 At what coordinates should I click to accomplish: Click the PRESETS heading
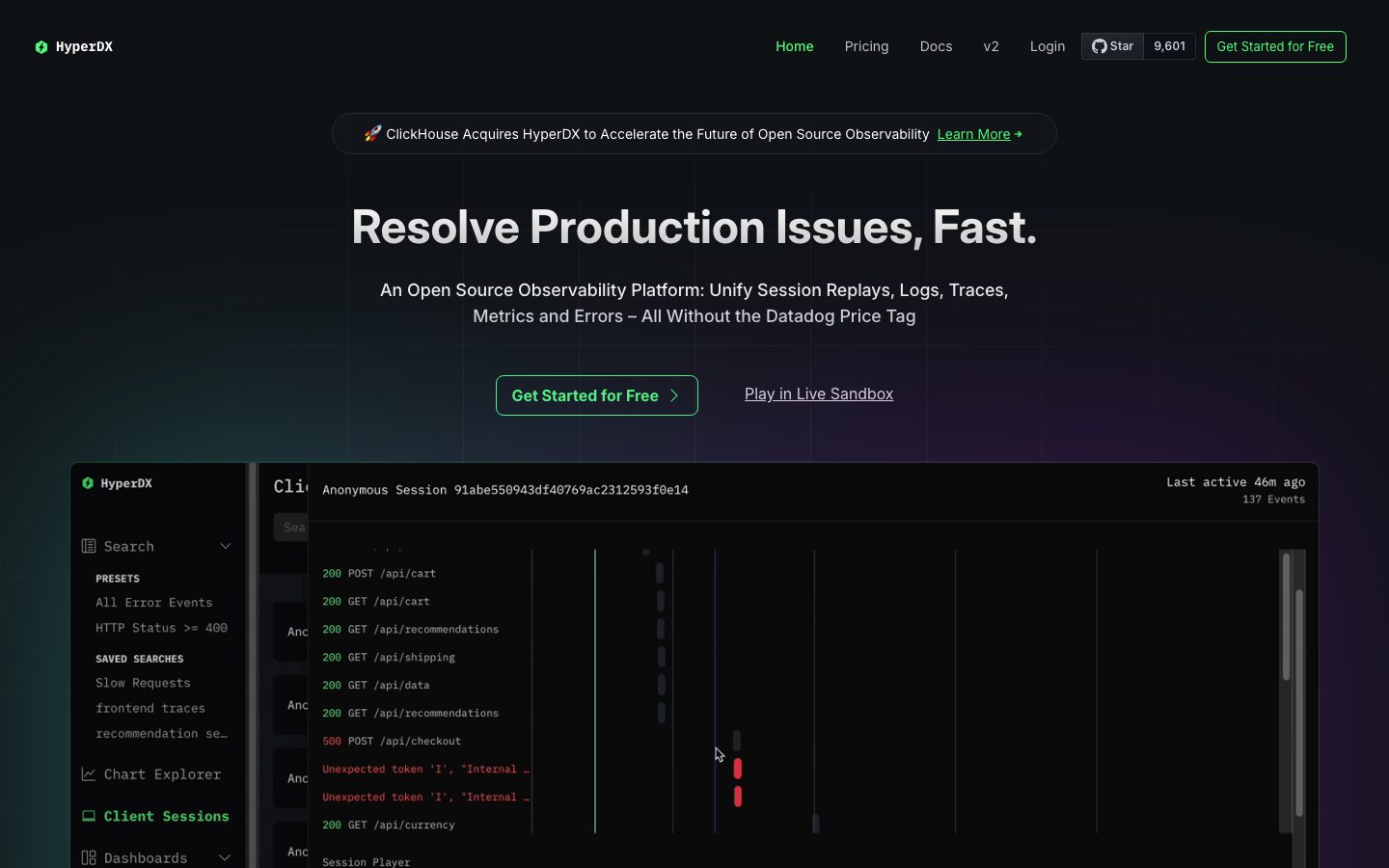[x=118, y=579]
